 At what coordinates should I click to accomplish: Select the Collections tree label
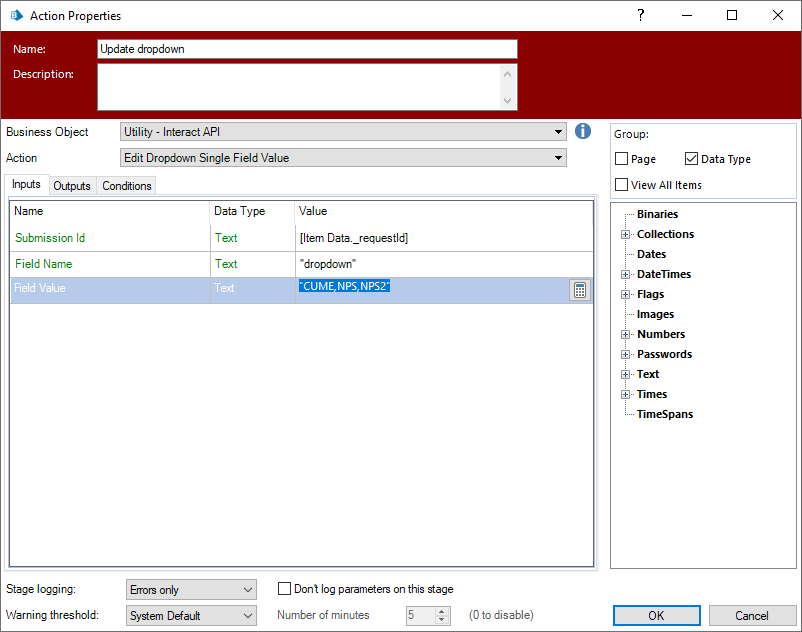[x=665, y=234]
